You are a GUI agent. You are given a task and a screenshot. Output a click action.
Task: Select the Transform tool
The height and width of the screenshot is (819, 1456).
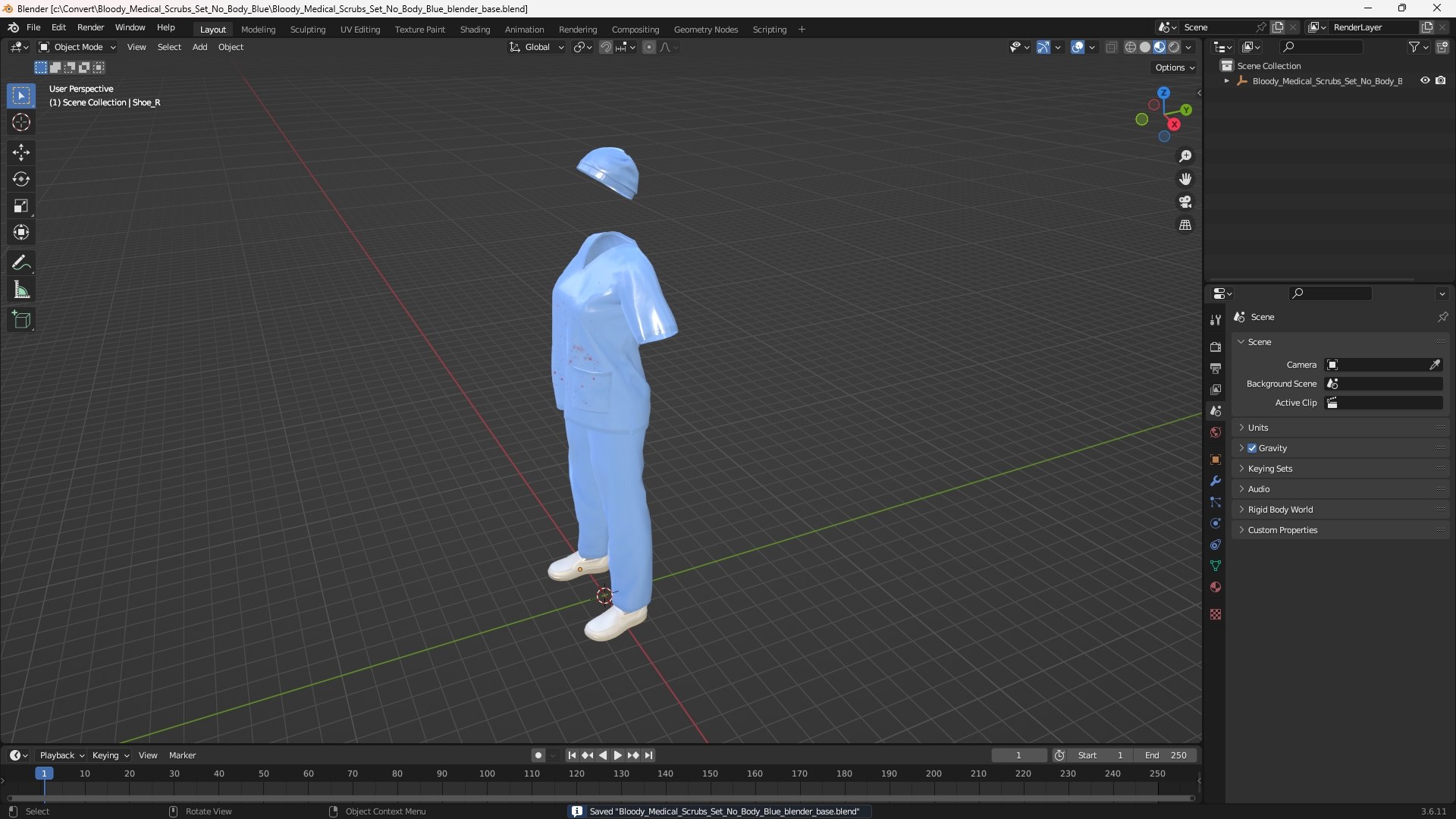(x=21, y=232)
